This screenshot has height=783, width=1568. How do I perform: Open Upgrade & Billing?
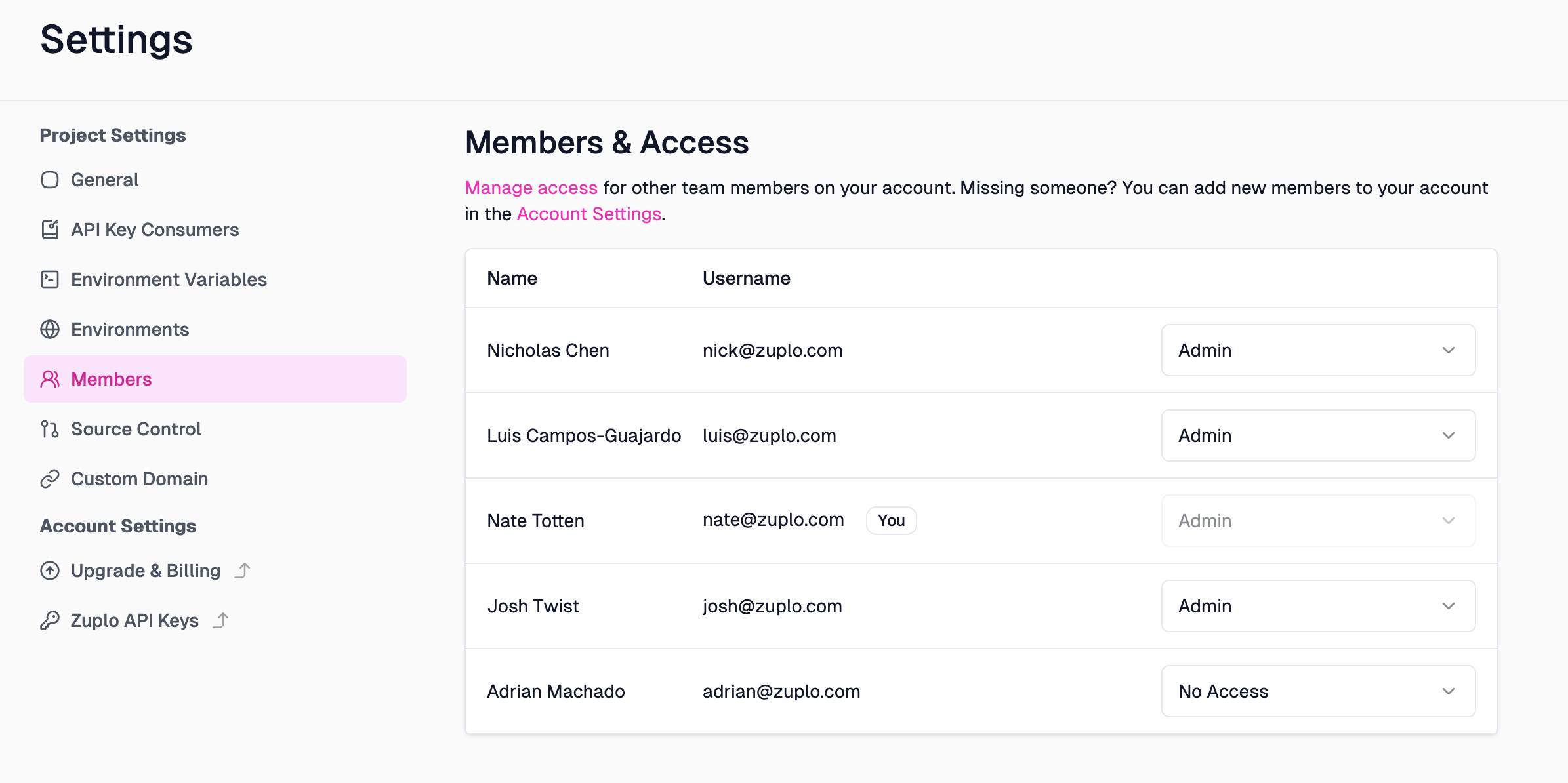coord(215,571)
